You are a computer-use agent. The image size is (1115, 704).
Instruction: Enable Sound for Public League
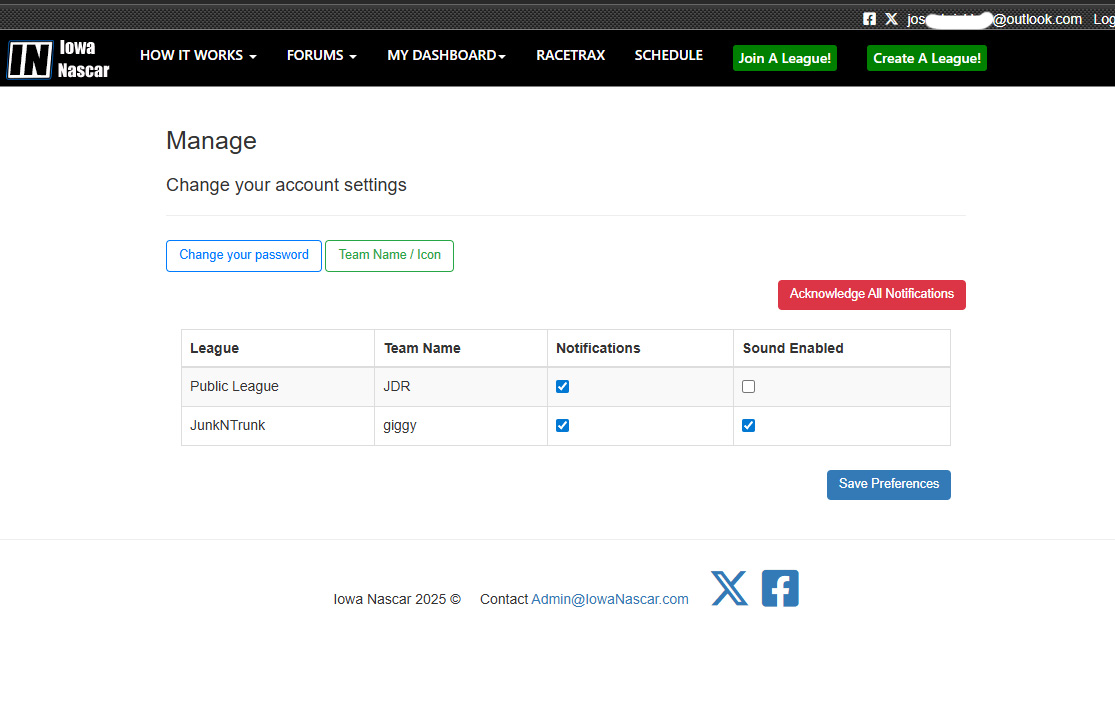pyautogui.click(x=748, y=387)
